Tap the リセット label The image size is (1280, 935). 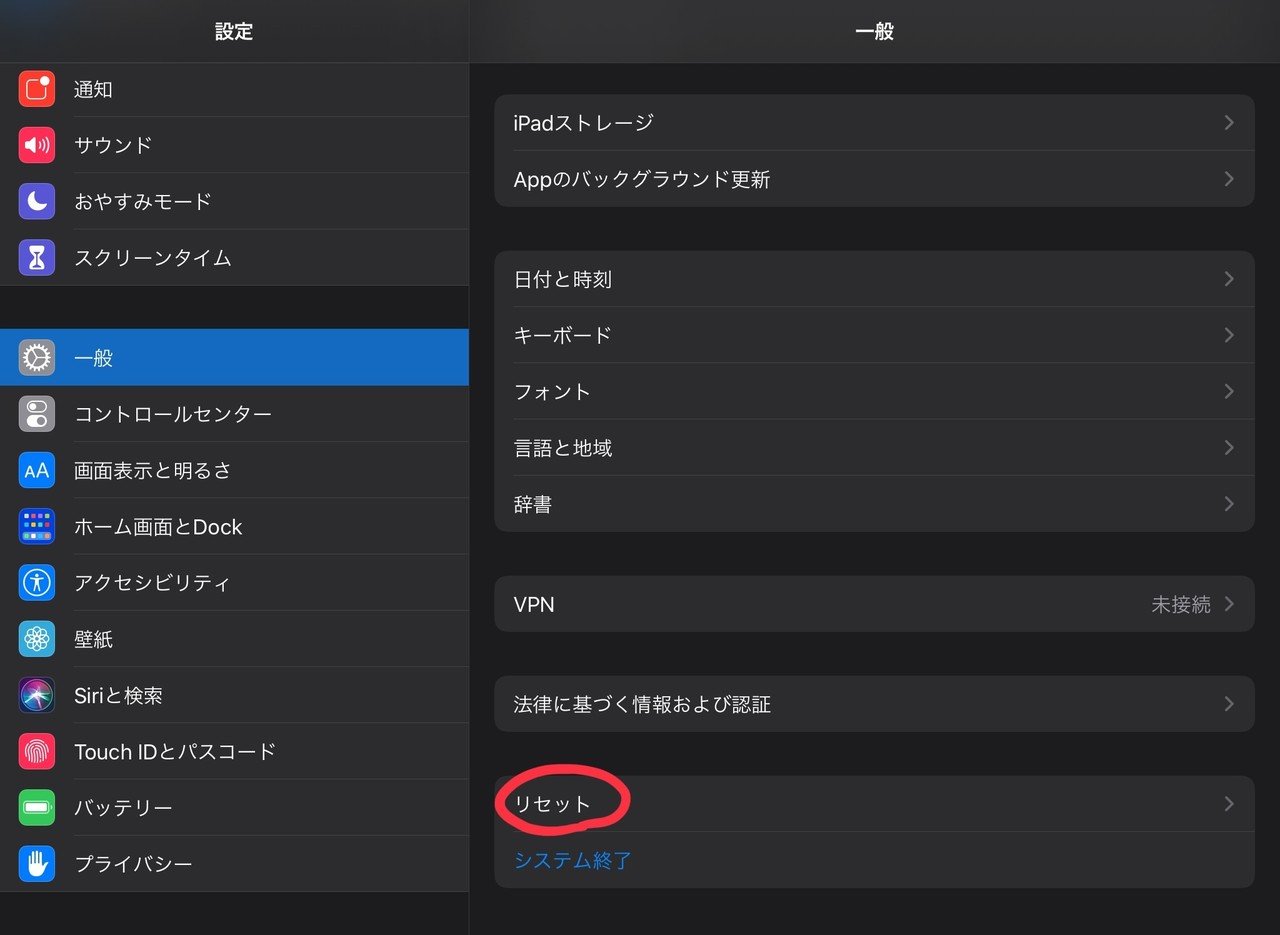pos(553,804)
